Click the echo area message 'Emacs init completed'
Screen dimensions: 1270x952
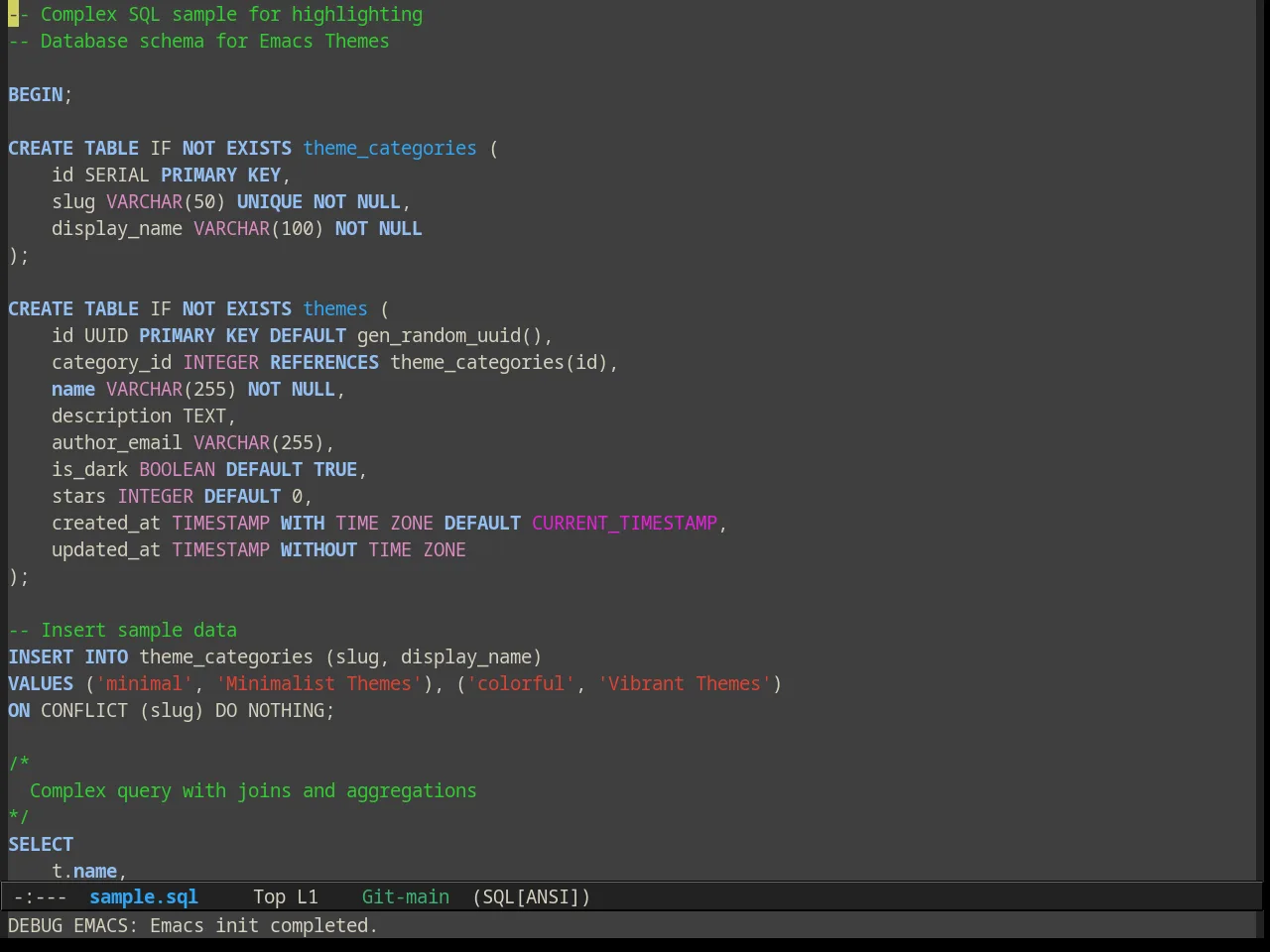pyautogui.click(x=263, y=925)
